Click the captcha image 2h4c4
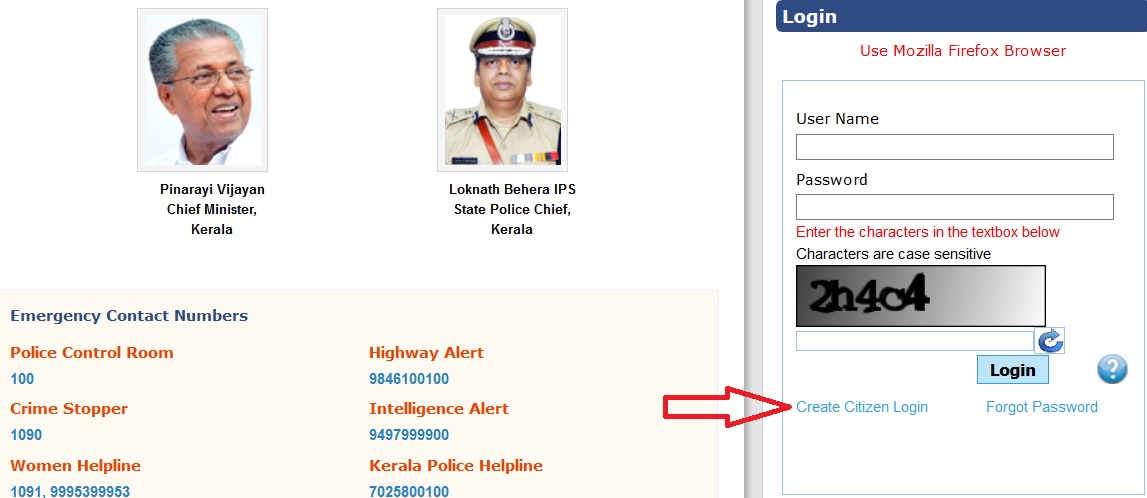The height and width of the screenshot is (498, 1147). pyautogui.click(x=921, y=295)
